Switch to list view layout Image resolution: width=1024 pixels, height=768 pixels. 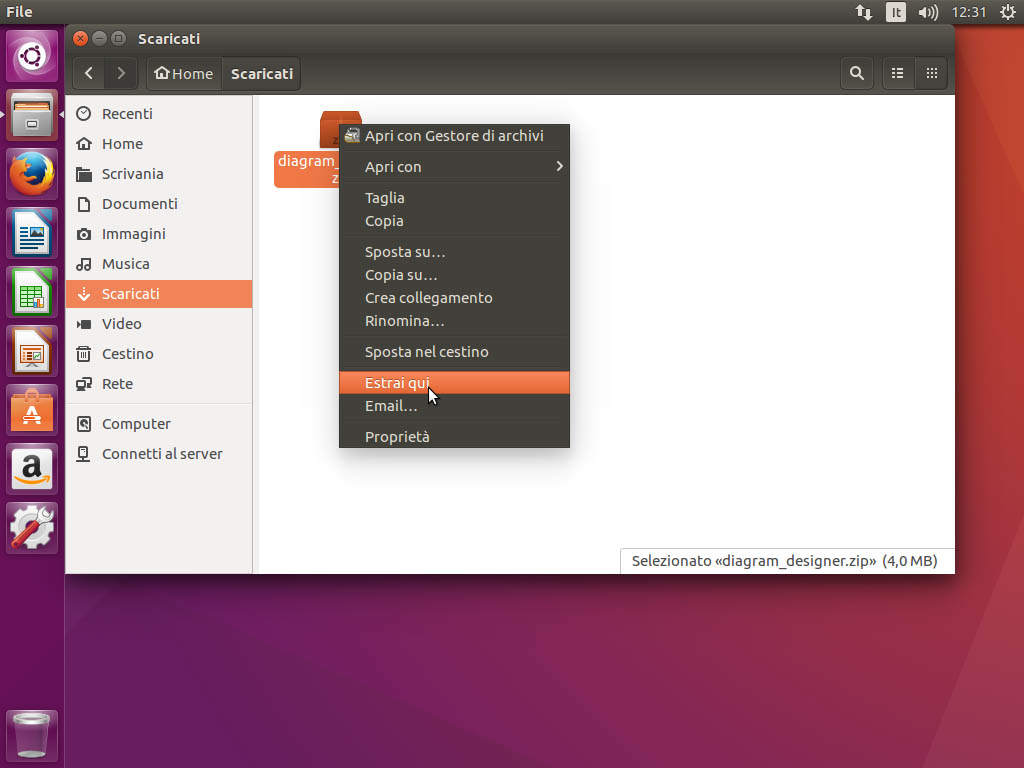(897, 73)
